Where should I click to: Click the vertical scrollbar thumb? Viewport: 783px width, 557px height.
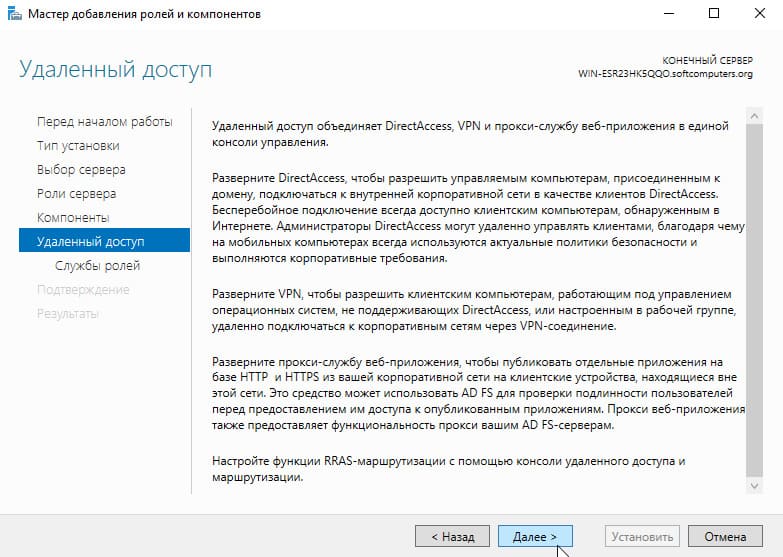click(754, 300)
